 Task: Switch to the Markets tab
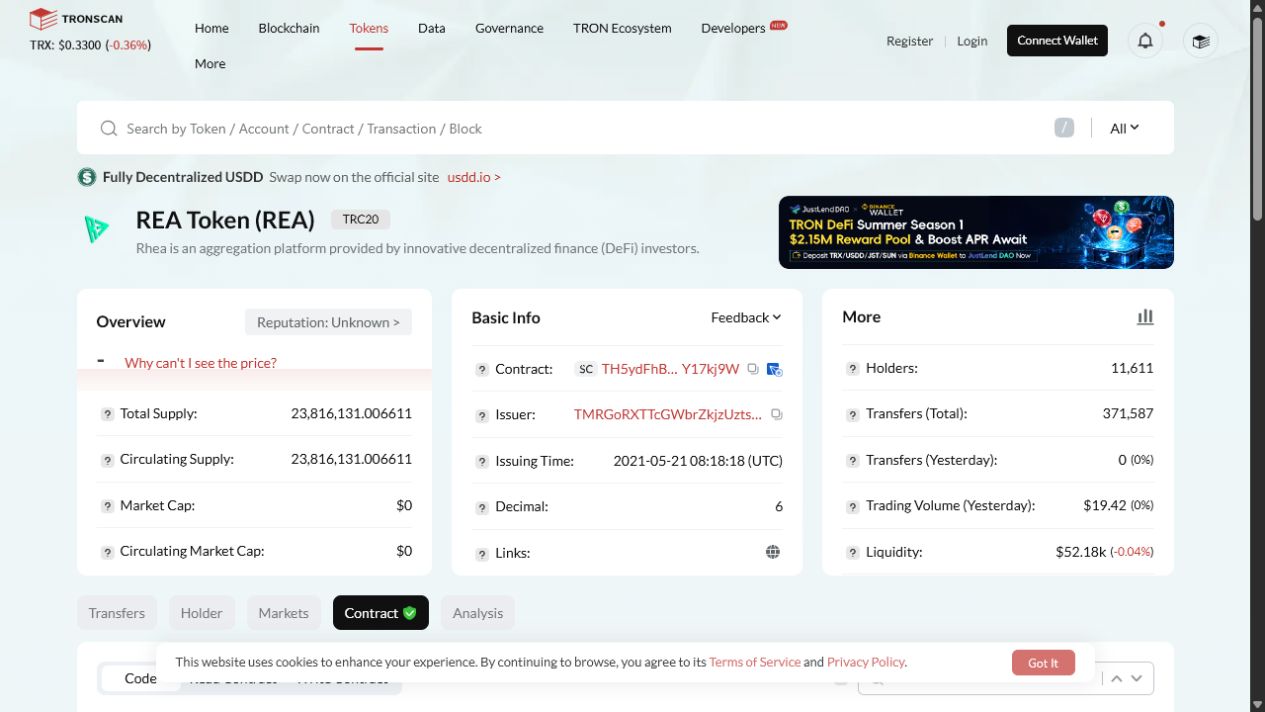click(x=284, y=613)
